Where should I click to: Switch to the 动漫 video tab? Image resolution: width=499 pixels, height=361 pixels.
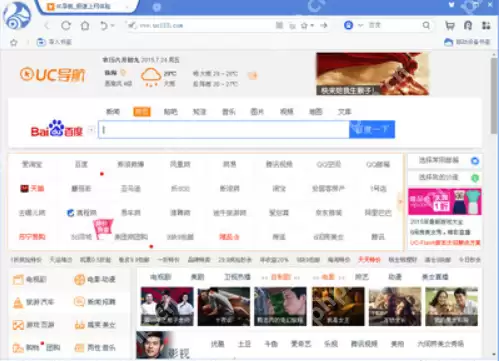(x=395, y=277)
